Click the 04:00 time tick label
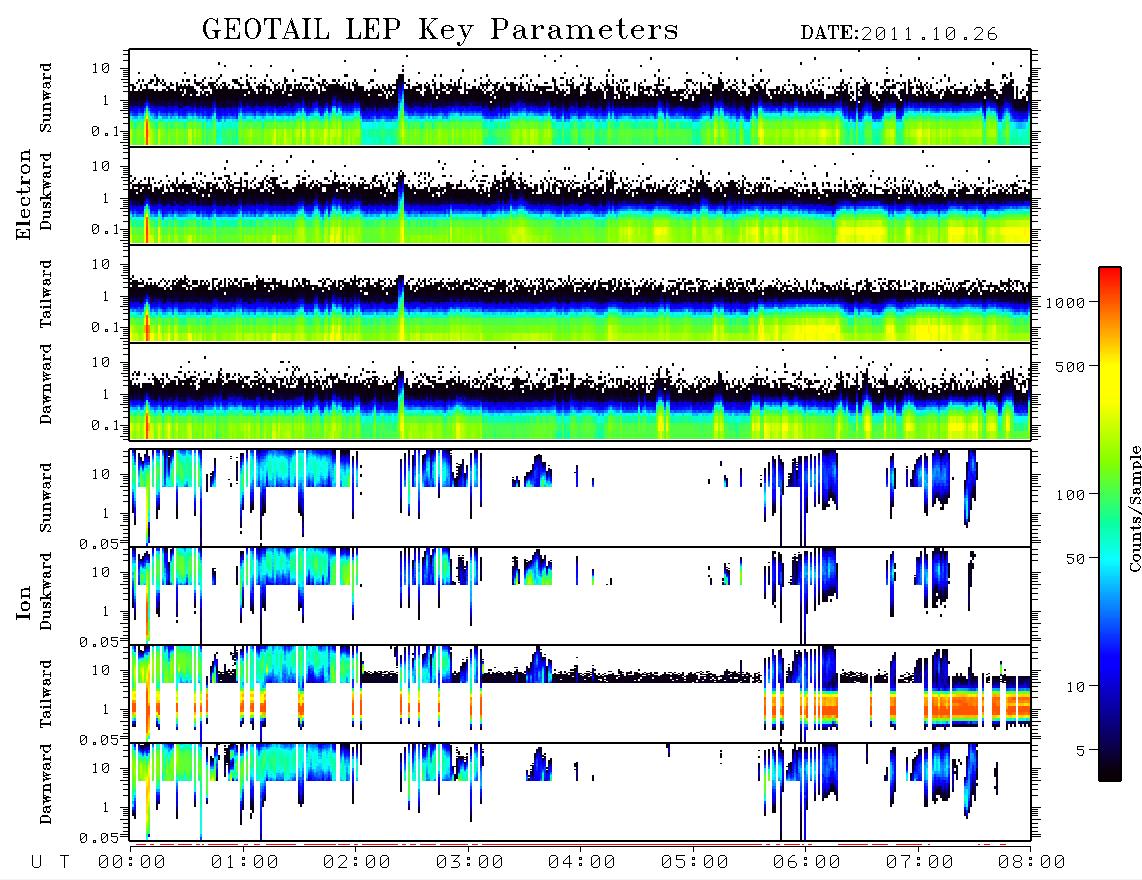 [x=582, y=863]
